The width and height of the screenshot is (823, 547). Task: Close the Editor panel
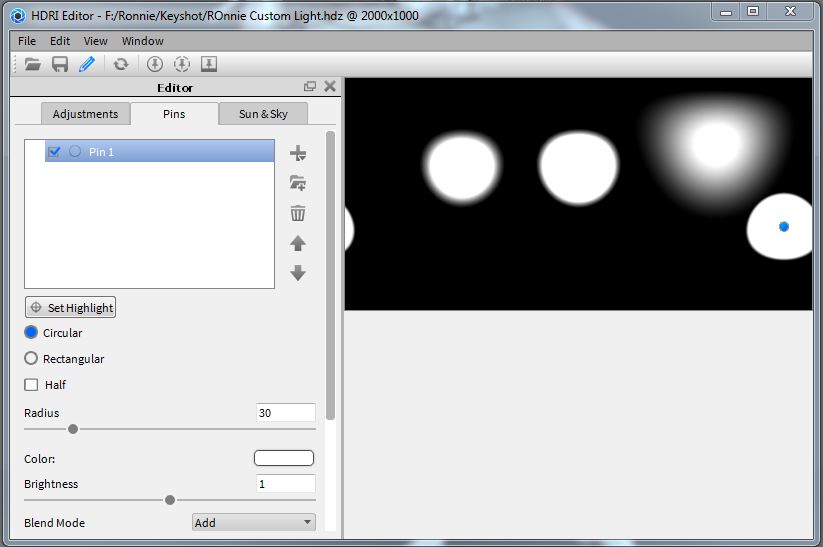tap(330, 86)
